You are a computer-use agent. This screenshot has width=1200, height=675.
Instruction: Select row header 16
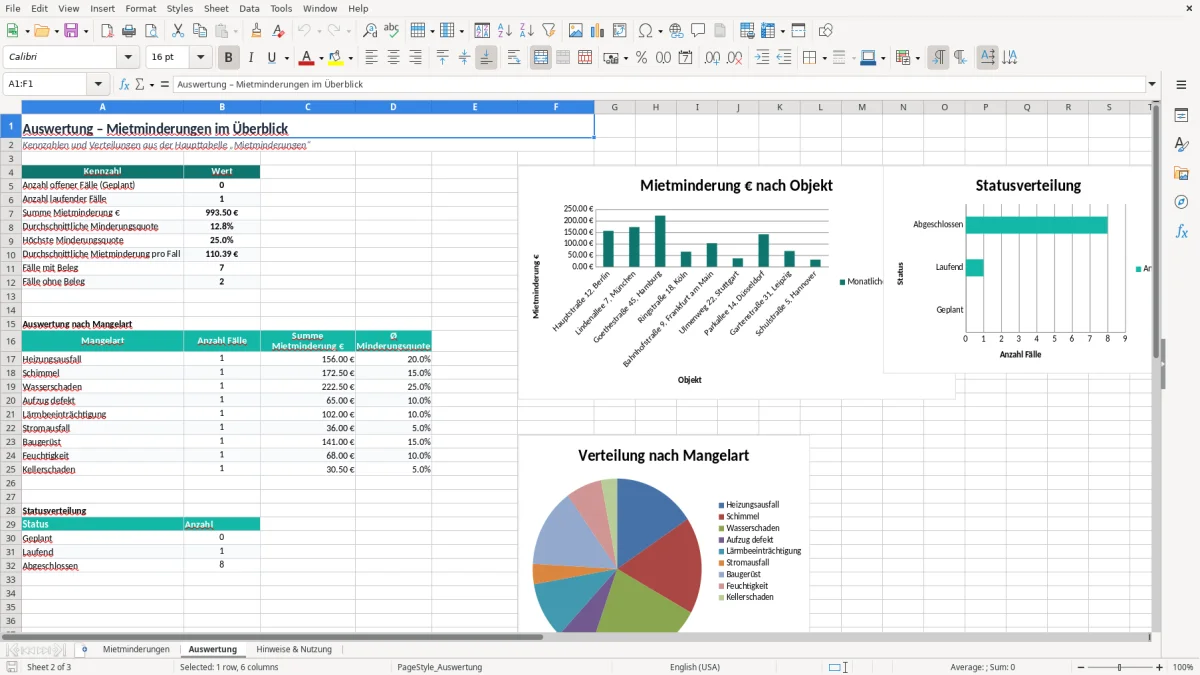coord(11,341)
